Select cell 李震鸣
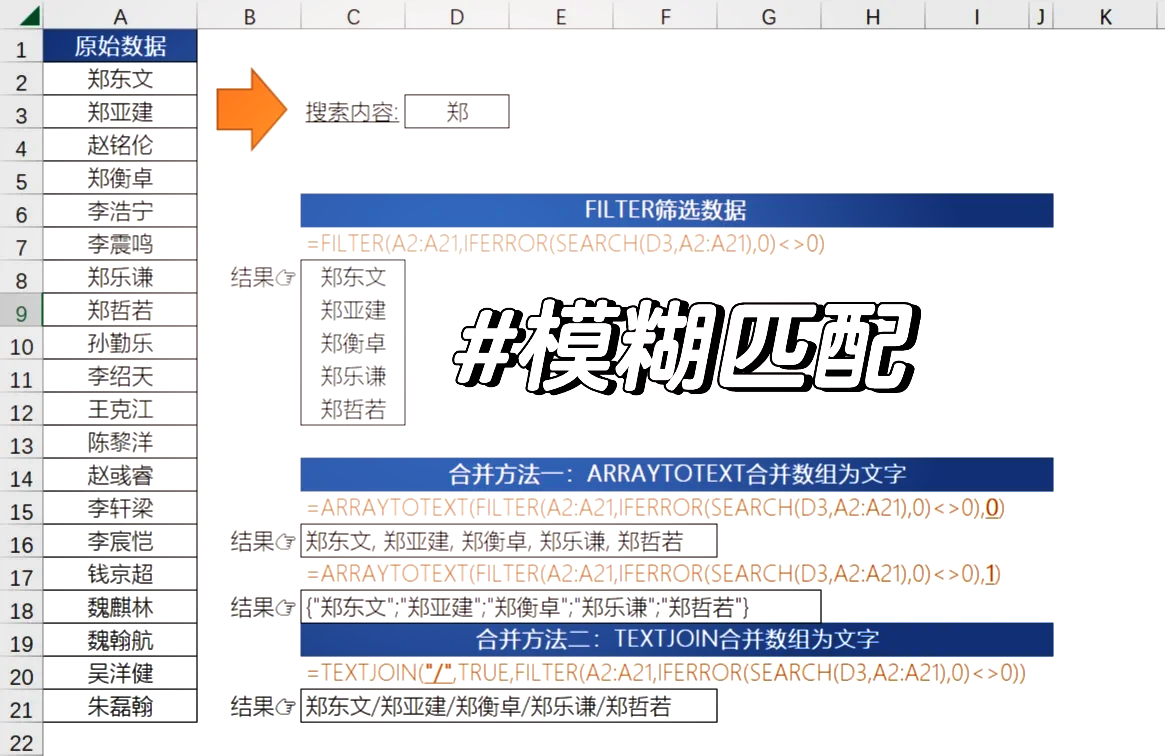Screen dimensions: 1165x756 click(120, 244)
